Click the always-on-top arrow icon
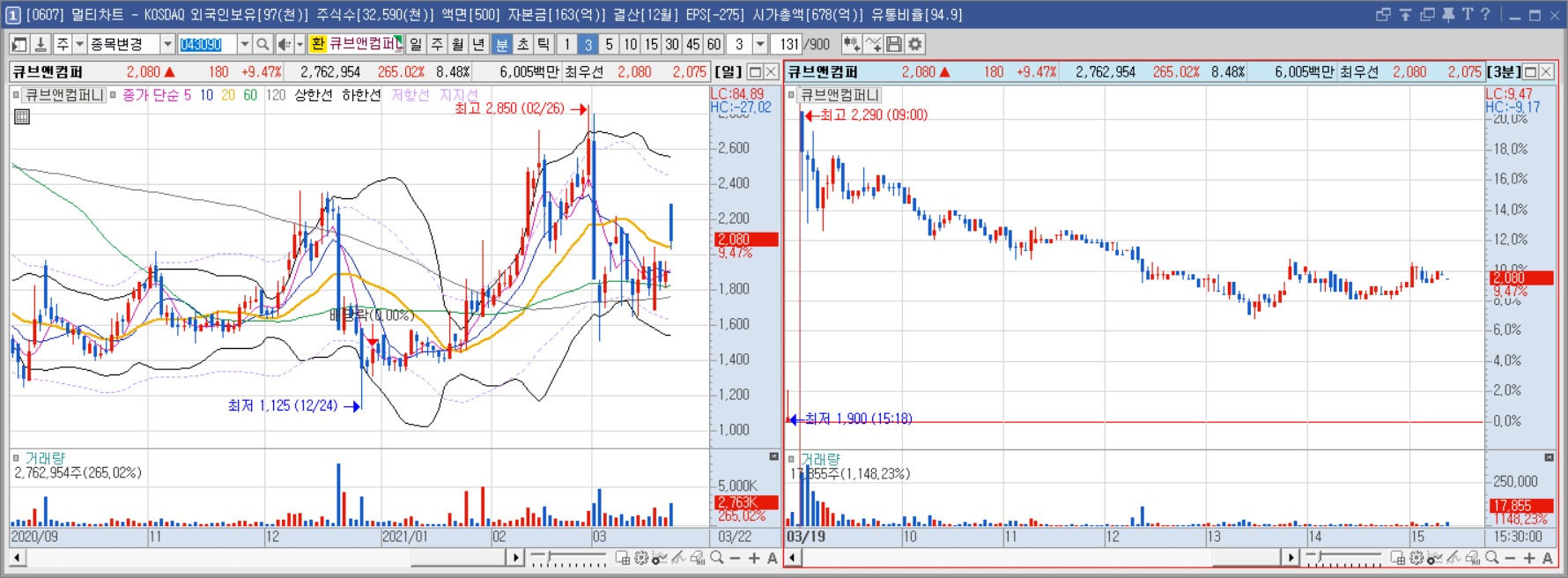 click(1405, 15)
